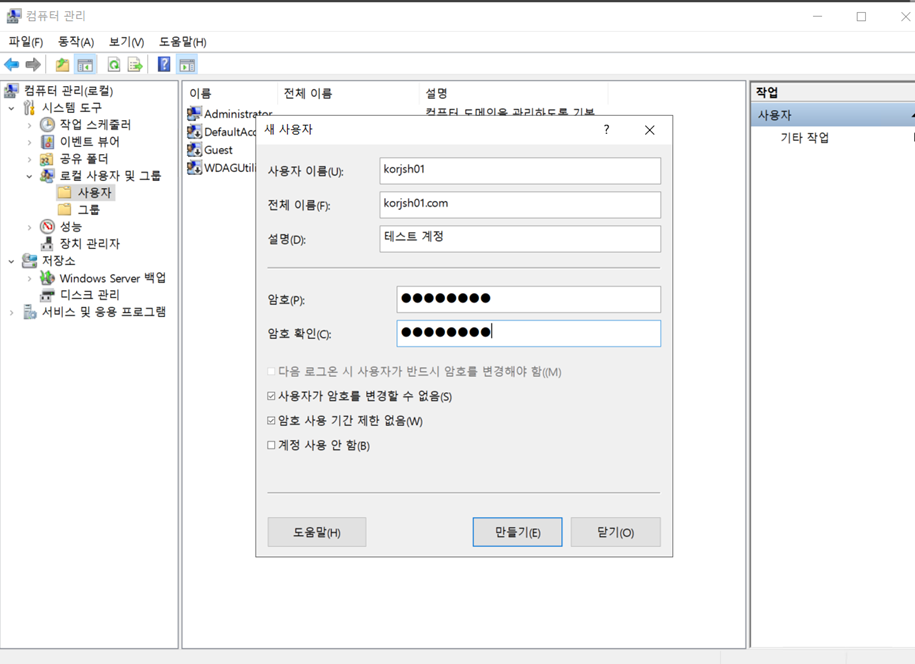Screen dimensions: 915x664
Task: Collapse the System Tools (시스템 도구) tree node
Action: tap(12, 108)
